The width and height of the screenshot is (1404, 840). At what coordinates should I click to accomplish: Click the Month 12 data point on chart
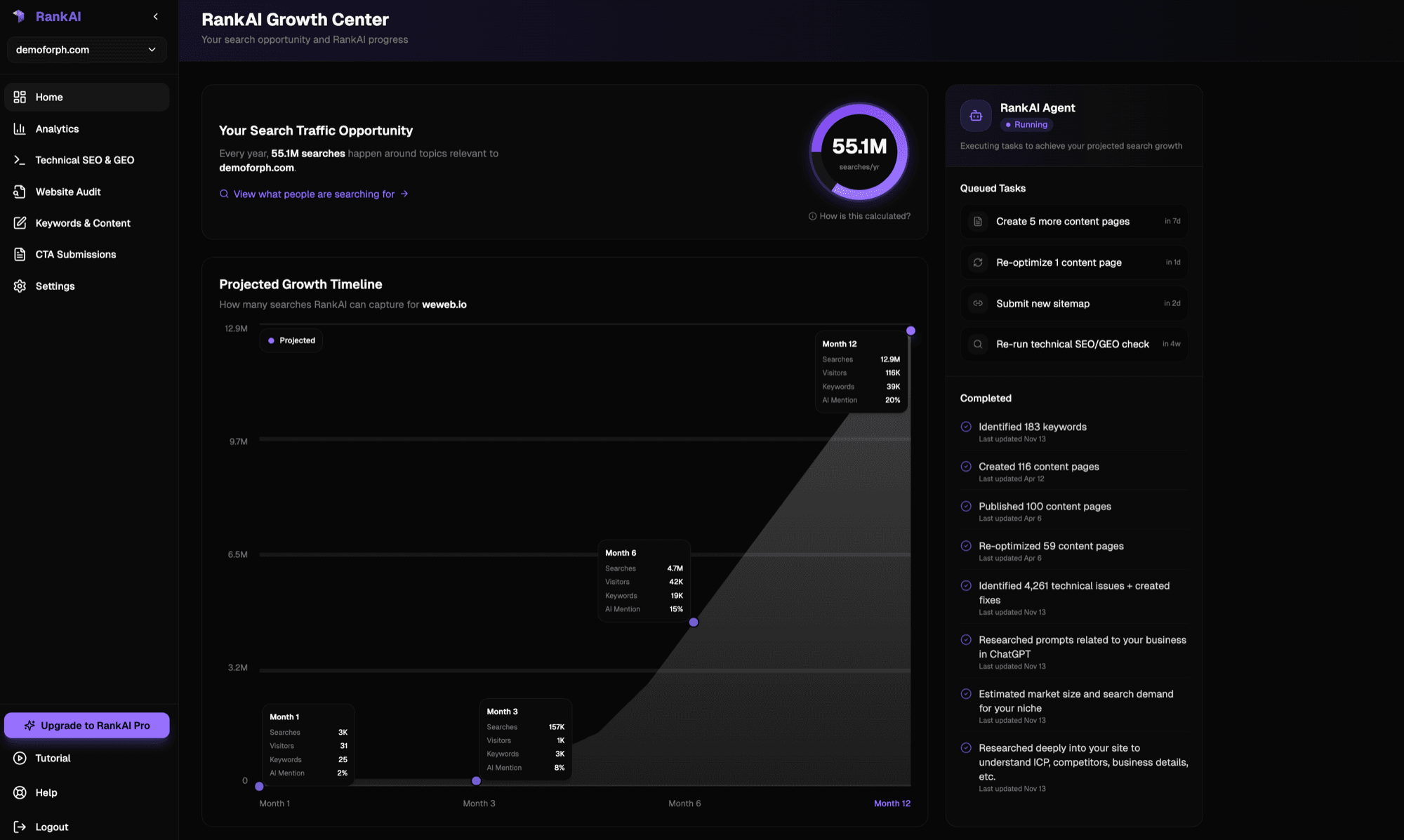910,331
